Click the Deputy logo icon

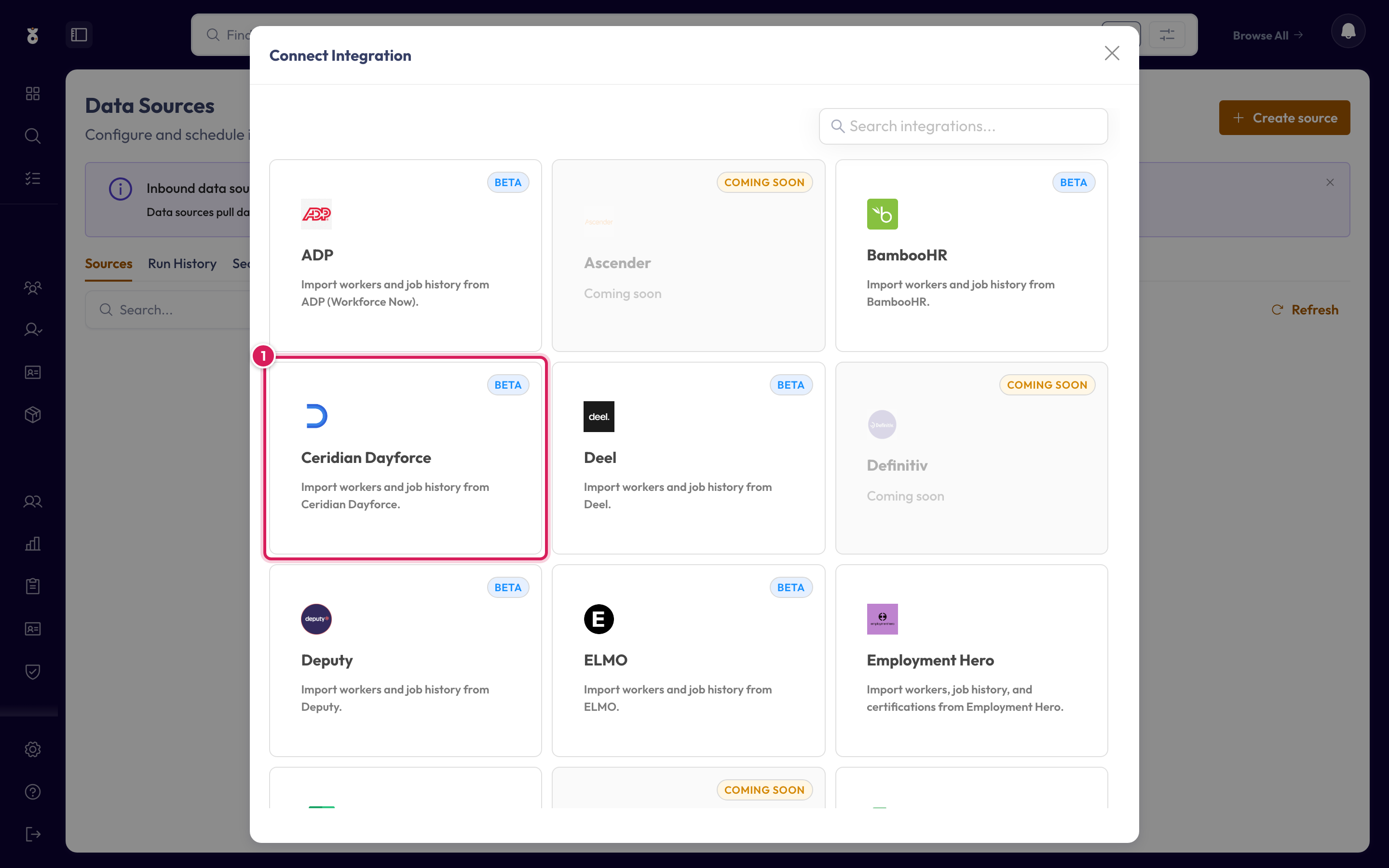tap(316, 619)
